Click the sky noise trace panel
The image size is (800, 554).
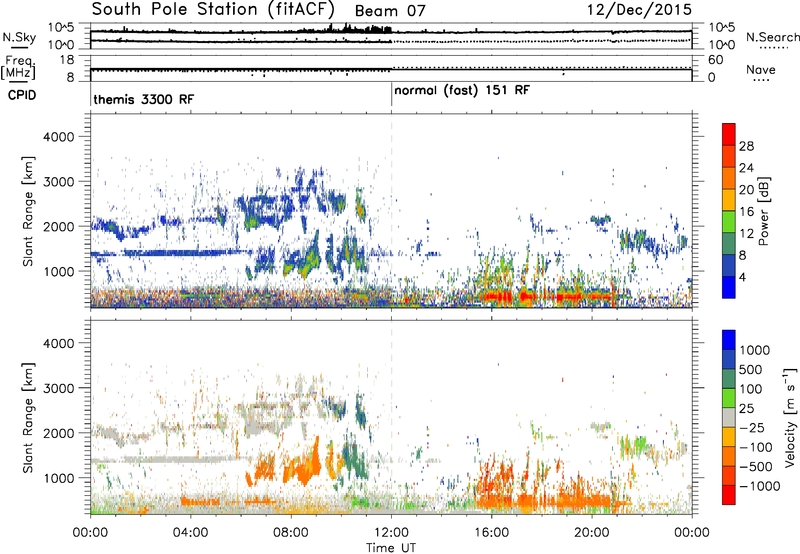[391, 36]
